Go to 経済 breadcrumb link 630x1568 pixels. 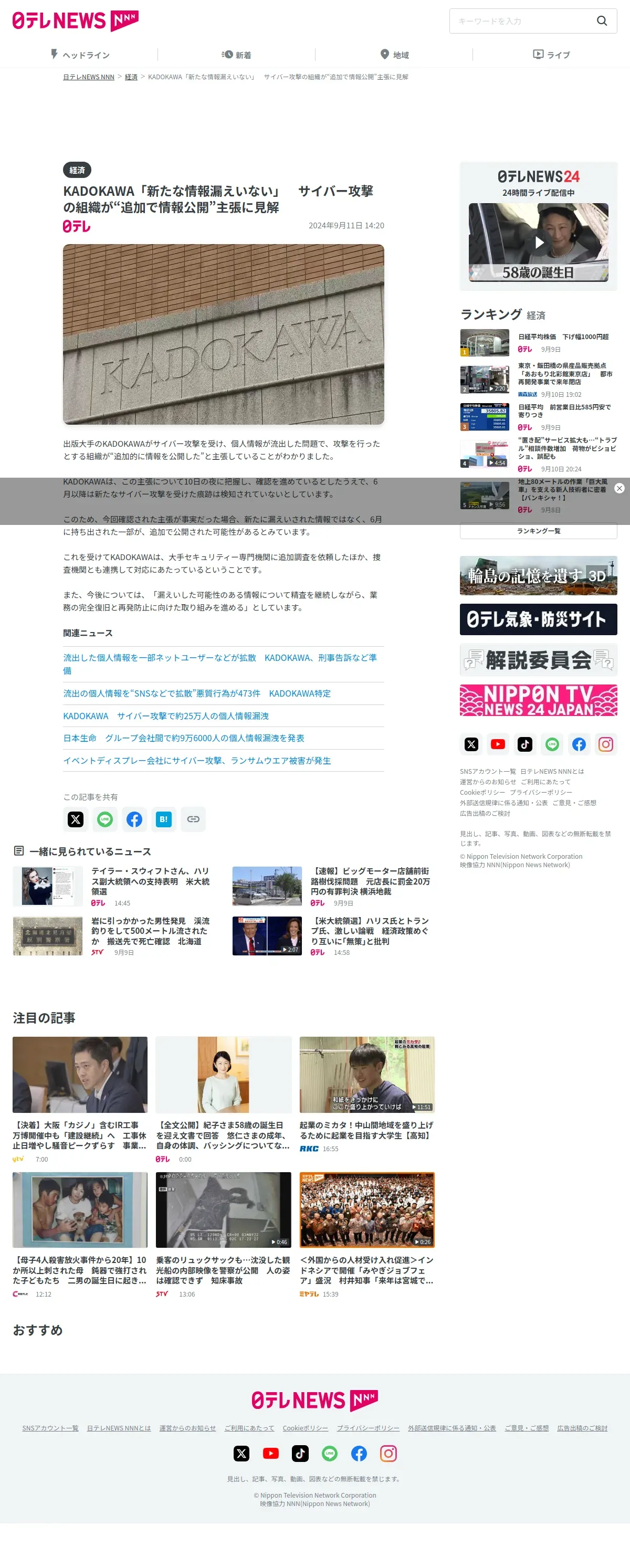(x=131, y=77)
